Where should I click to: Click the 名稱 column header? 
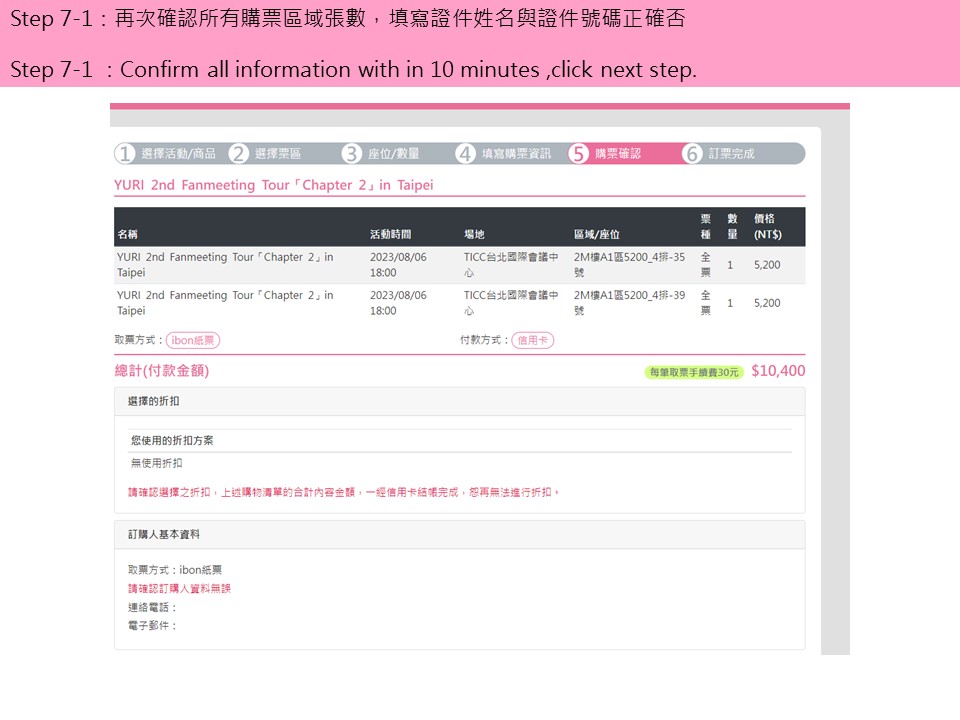(x=128, y=235)
